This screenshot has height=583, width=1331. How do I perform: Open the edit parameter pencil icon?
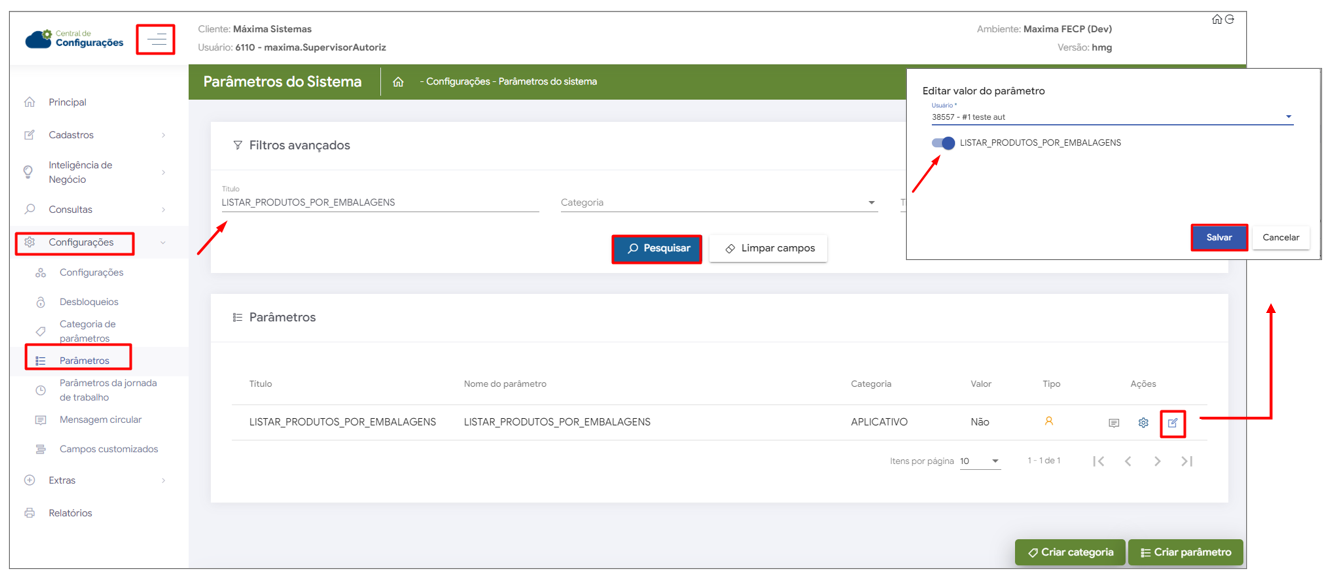tap(1172, 423)
